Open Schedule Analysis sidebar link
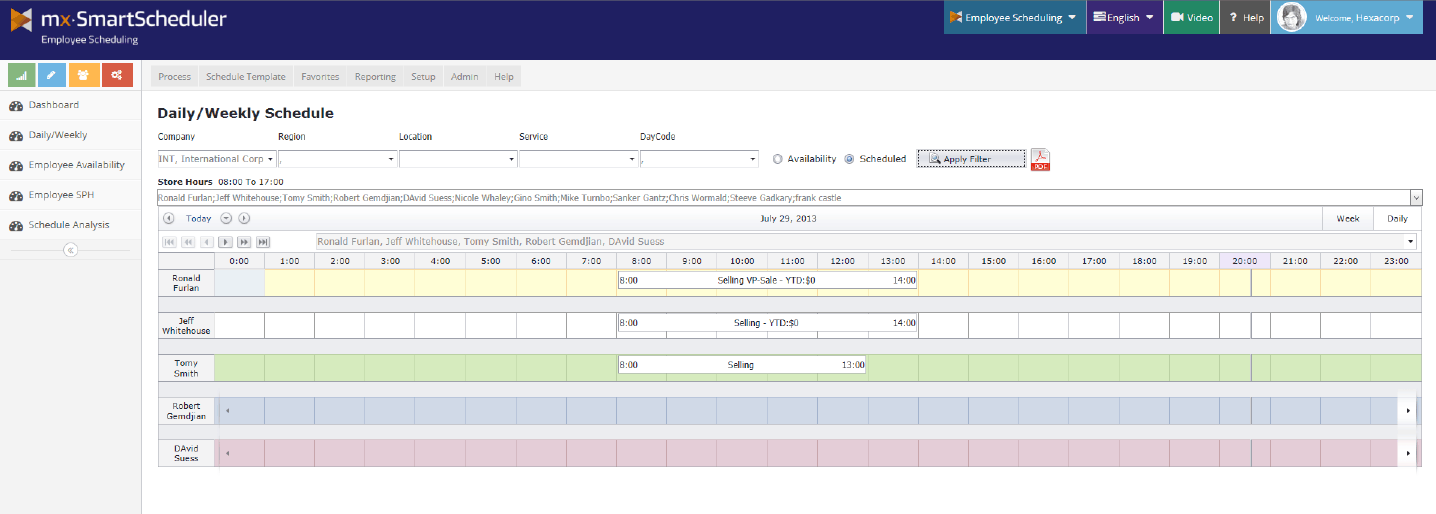 (x=69, y=225)
